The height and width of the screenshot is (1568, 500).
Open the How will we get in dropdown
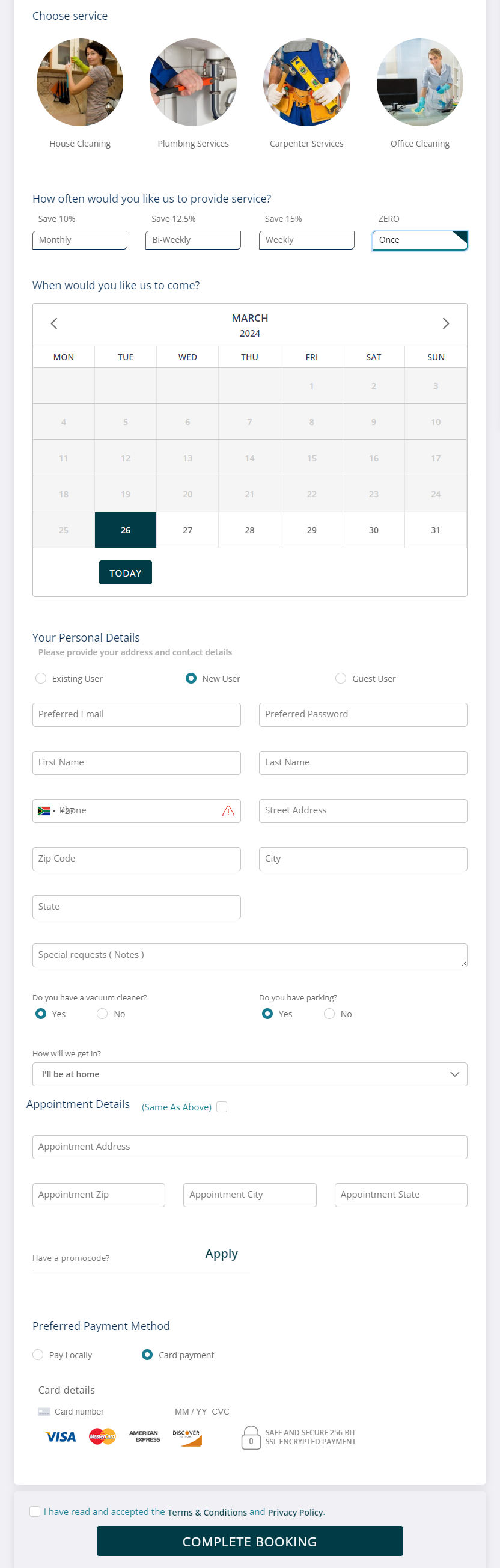pyautogui.click(x=249, y=1074)
